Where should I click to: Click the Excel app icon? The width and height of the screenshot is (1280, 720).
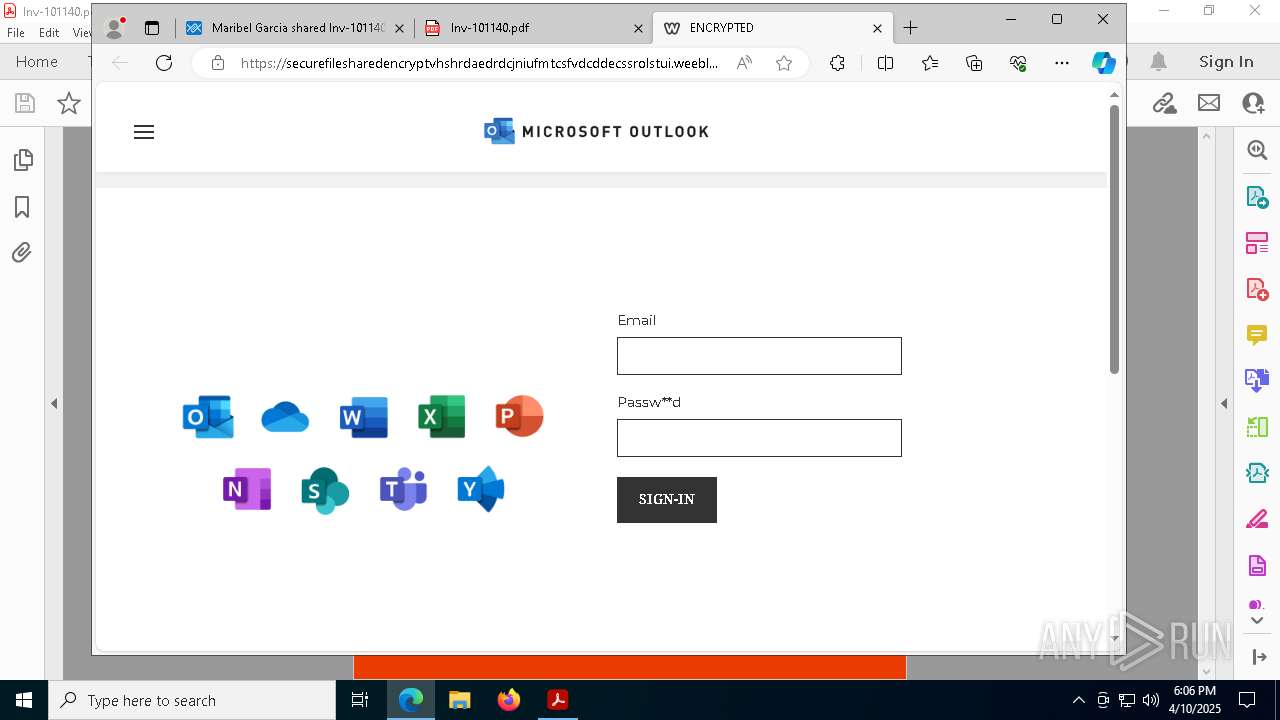(x=442, y=416)
